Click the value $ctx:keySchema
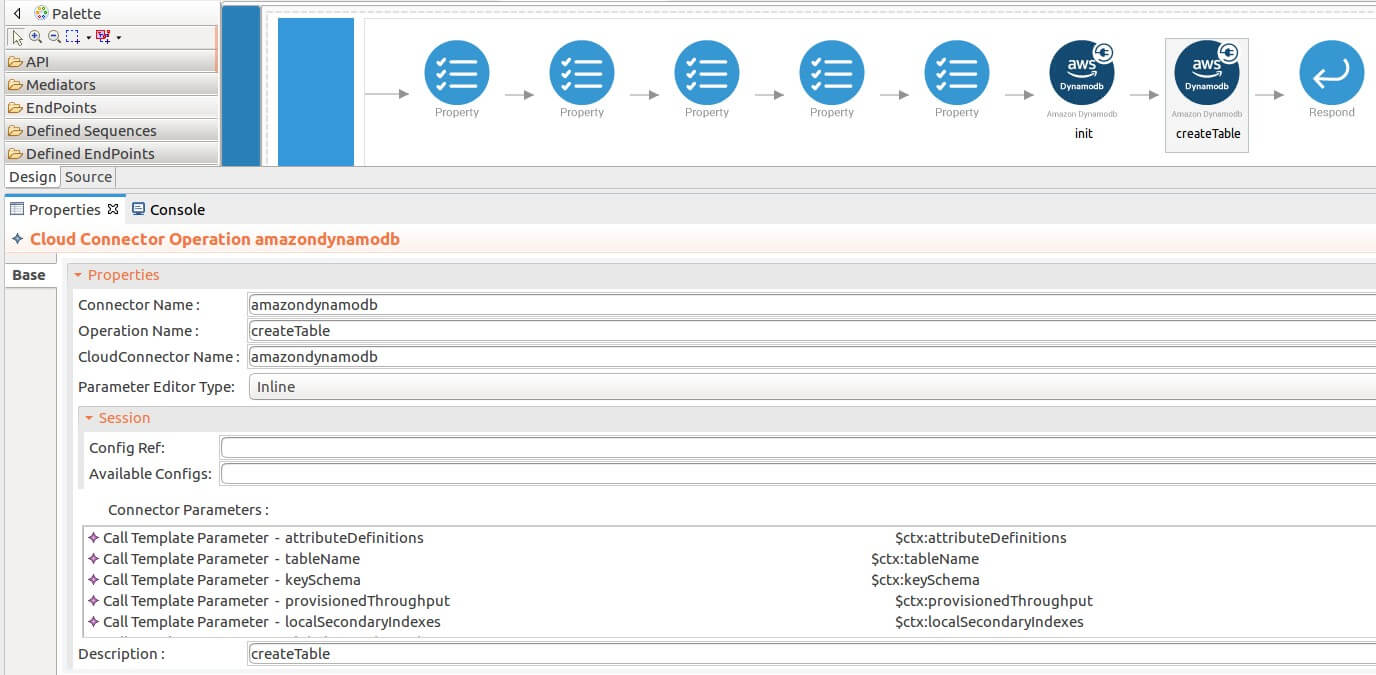Screen dimensions: 1376x675 click(x=925, y=580)
